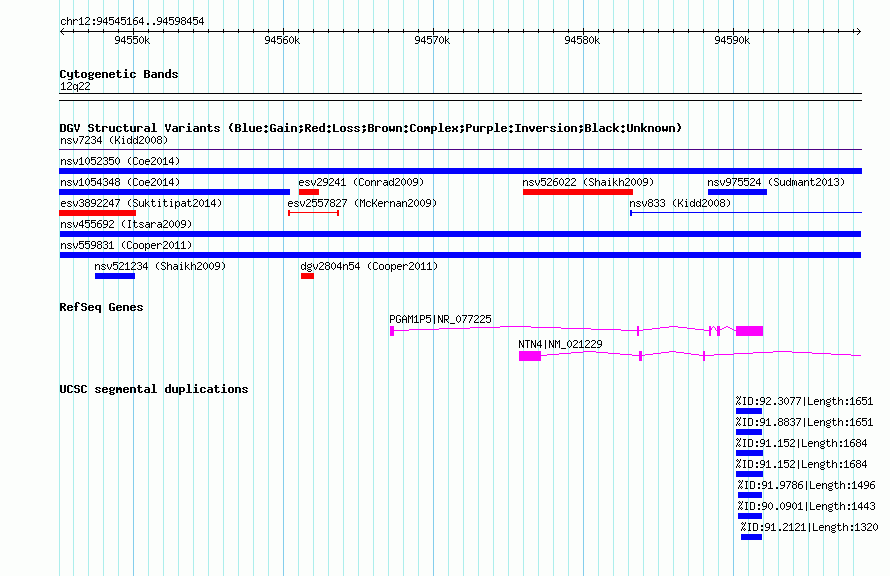Viewport: 890px width, 576px height.
Task: Click the blue gain bar under nsv559831
Action: 460,255
